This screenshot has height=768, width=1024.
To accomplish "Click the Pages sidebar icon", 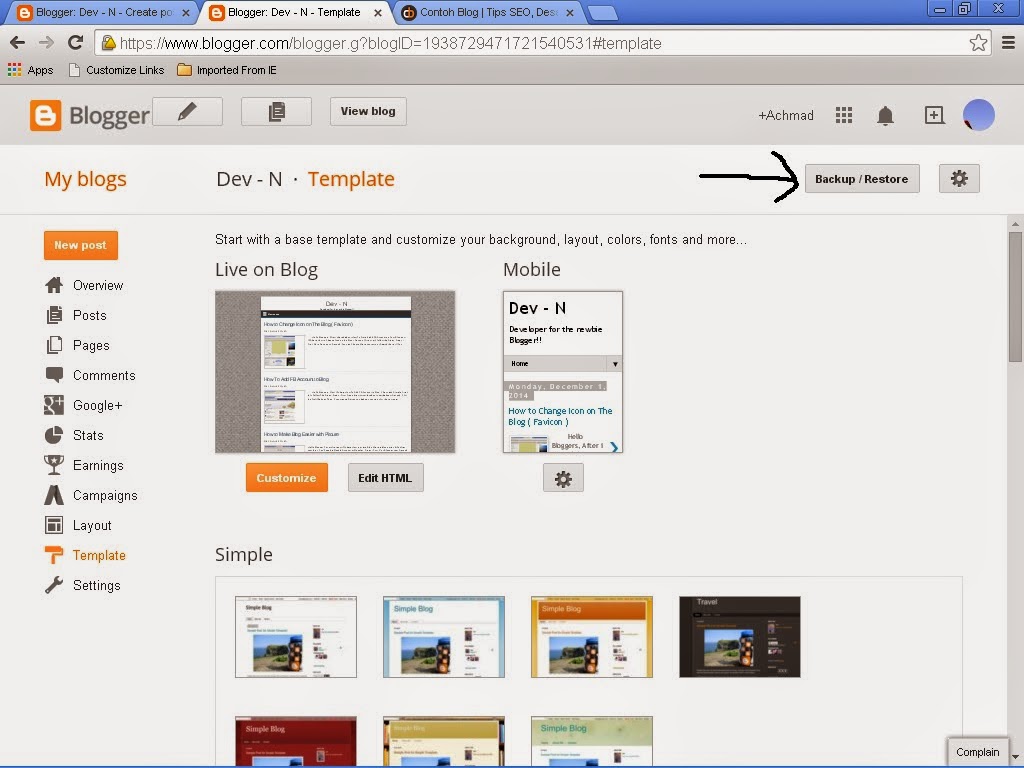I will coord(54,345).
